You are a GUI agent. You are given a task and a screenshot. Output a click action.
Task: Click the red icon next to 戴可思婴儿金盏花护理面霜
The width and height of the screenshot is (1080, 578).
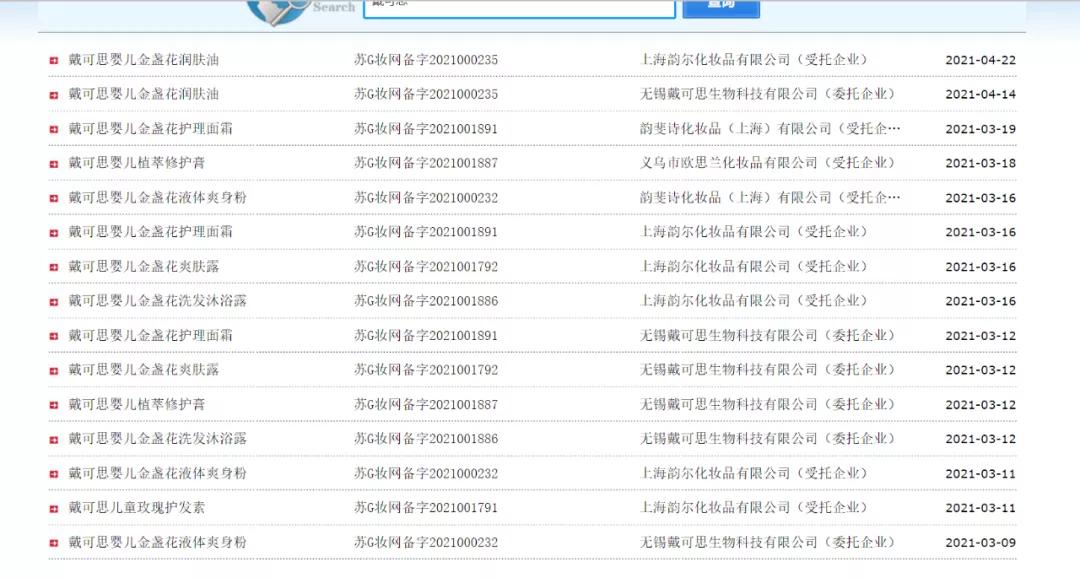click(53, 128)
